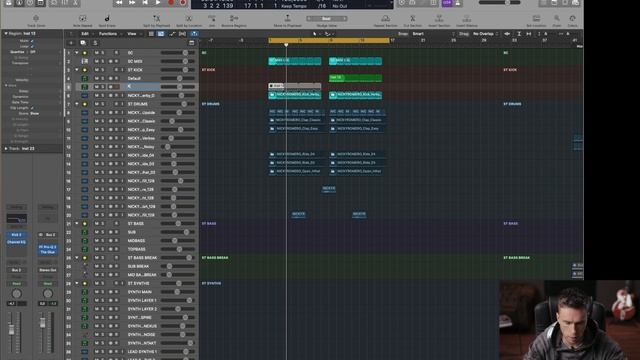
Task: Open the Editors scissors icon
Action: point(75,2)
